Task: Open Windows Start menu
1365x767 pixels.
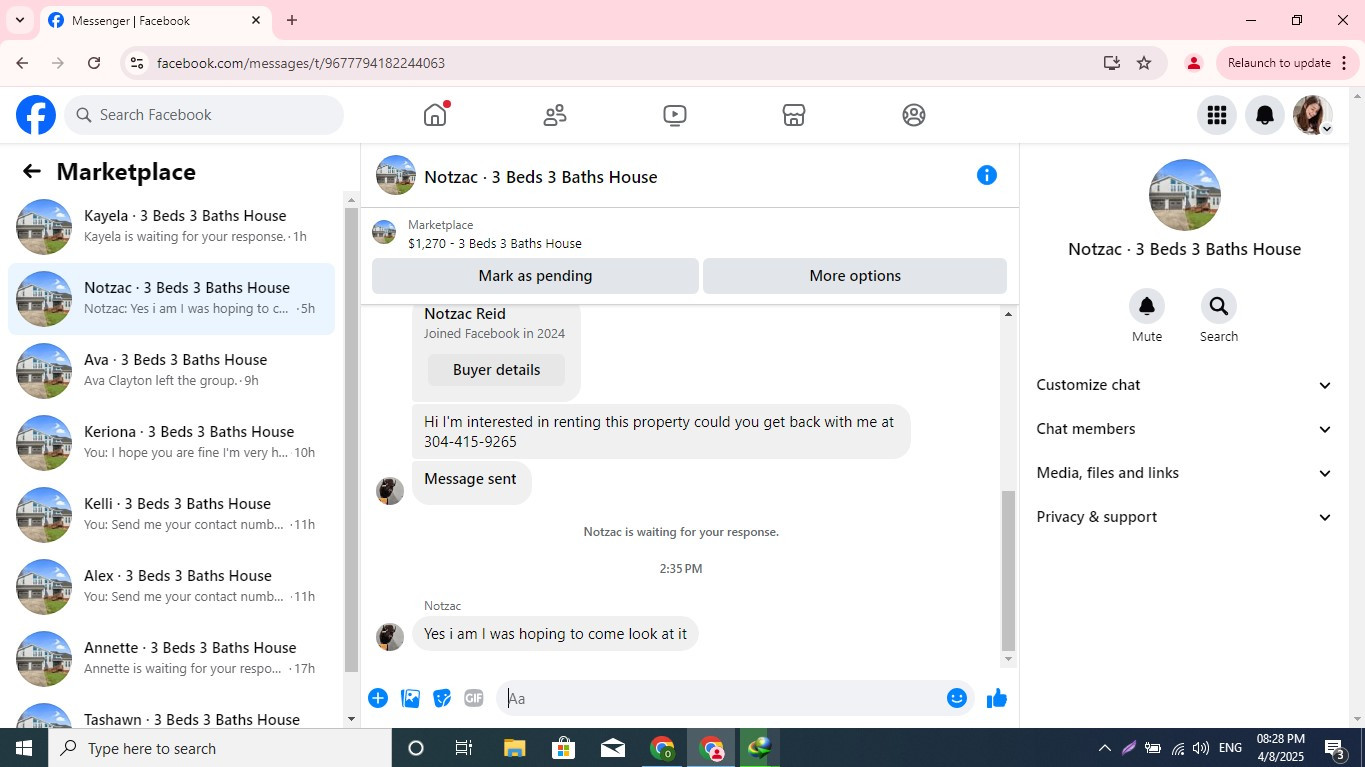Action: 24,748
